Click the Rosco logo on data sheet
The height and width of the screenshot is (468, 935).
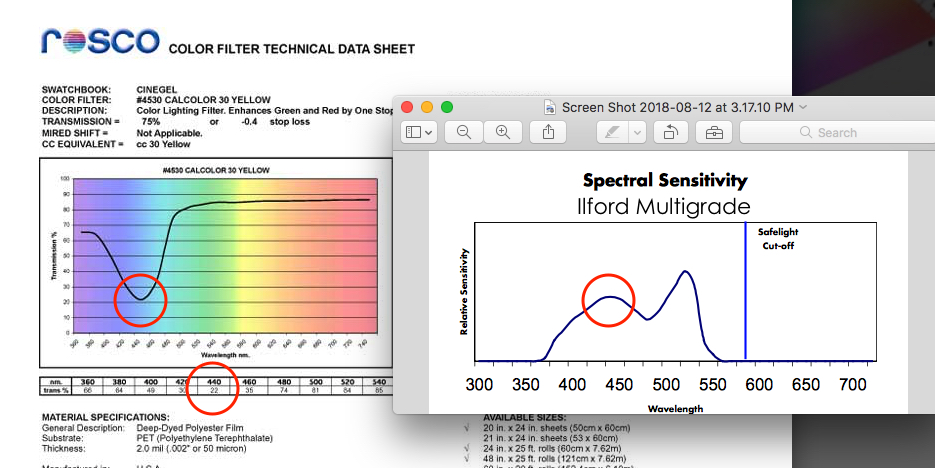click(x=100, y=42)
